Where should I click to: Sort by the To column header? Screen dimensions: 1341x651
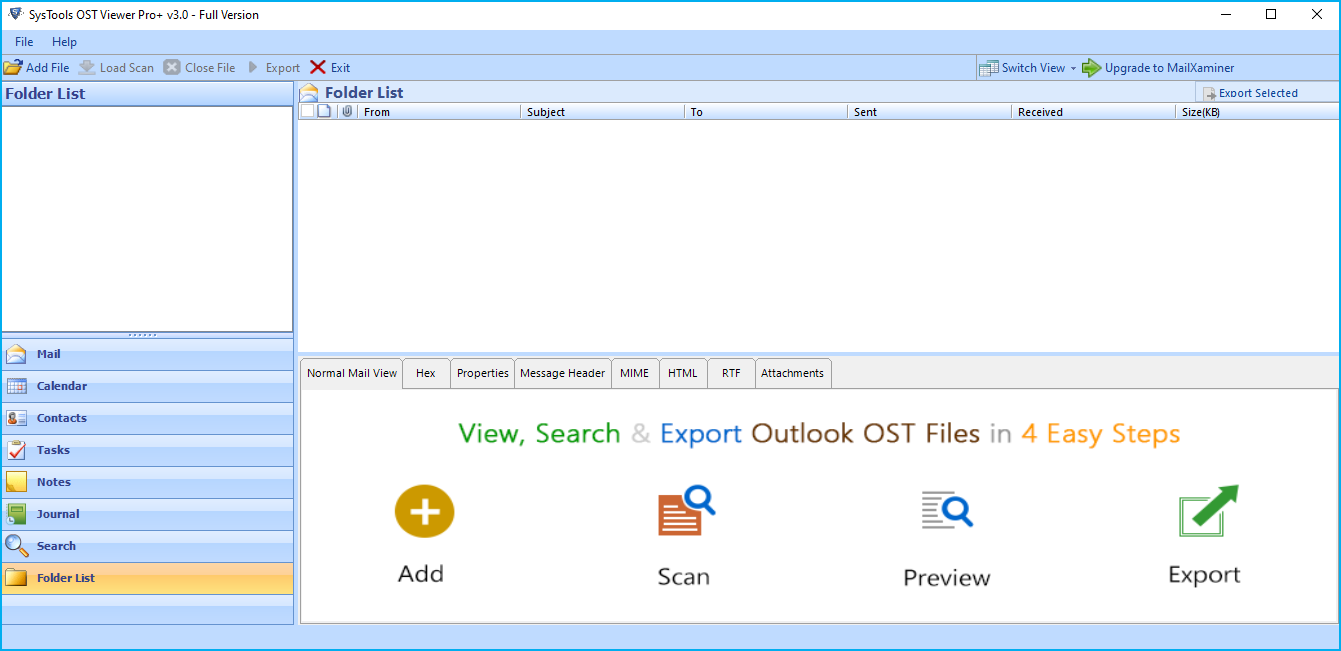[767, 112]
